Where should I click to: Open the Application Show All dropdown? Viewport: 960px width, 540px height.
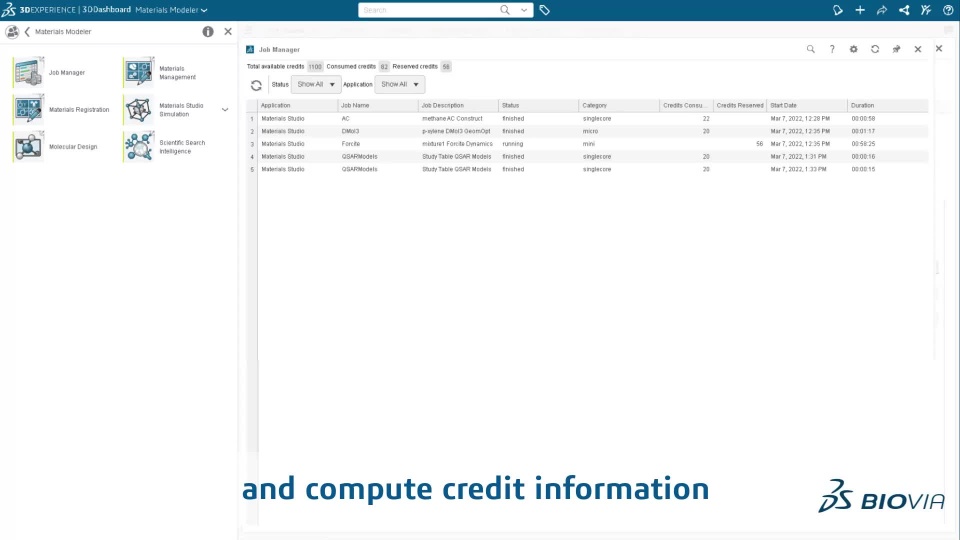click(x=400, y=84)
